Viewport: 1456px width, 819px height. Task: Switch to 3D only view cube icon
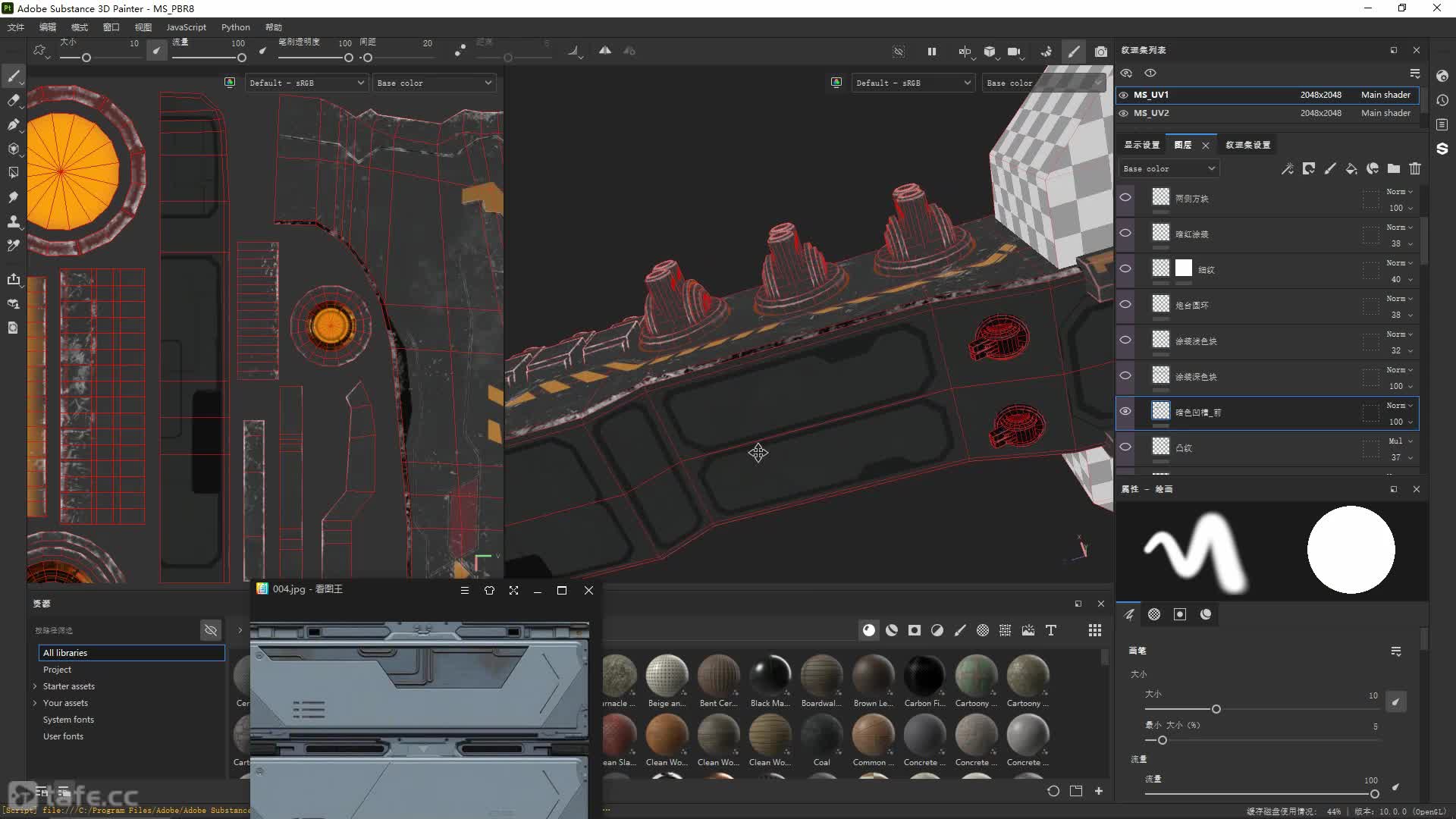point(990,52)
